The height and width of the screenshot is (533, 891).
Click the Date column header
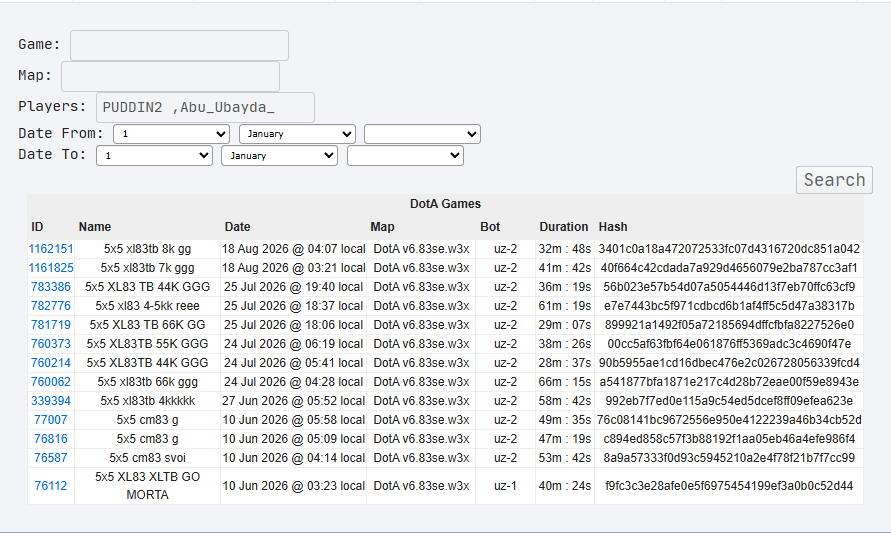(237, 227)
